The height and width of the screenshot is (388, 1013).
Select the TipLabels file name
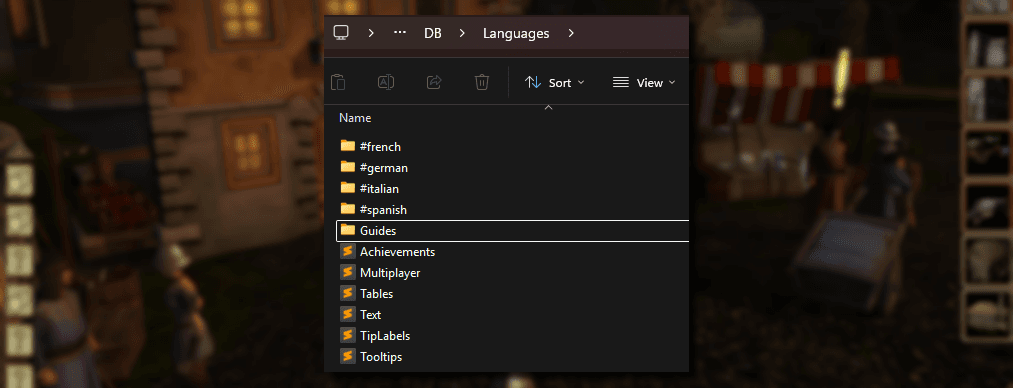tap(385, 336)
